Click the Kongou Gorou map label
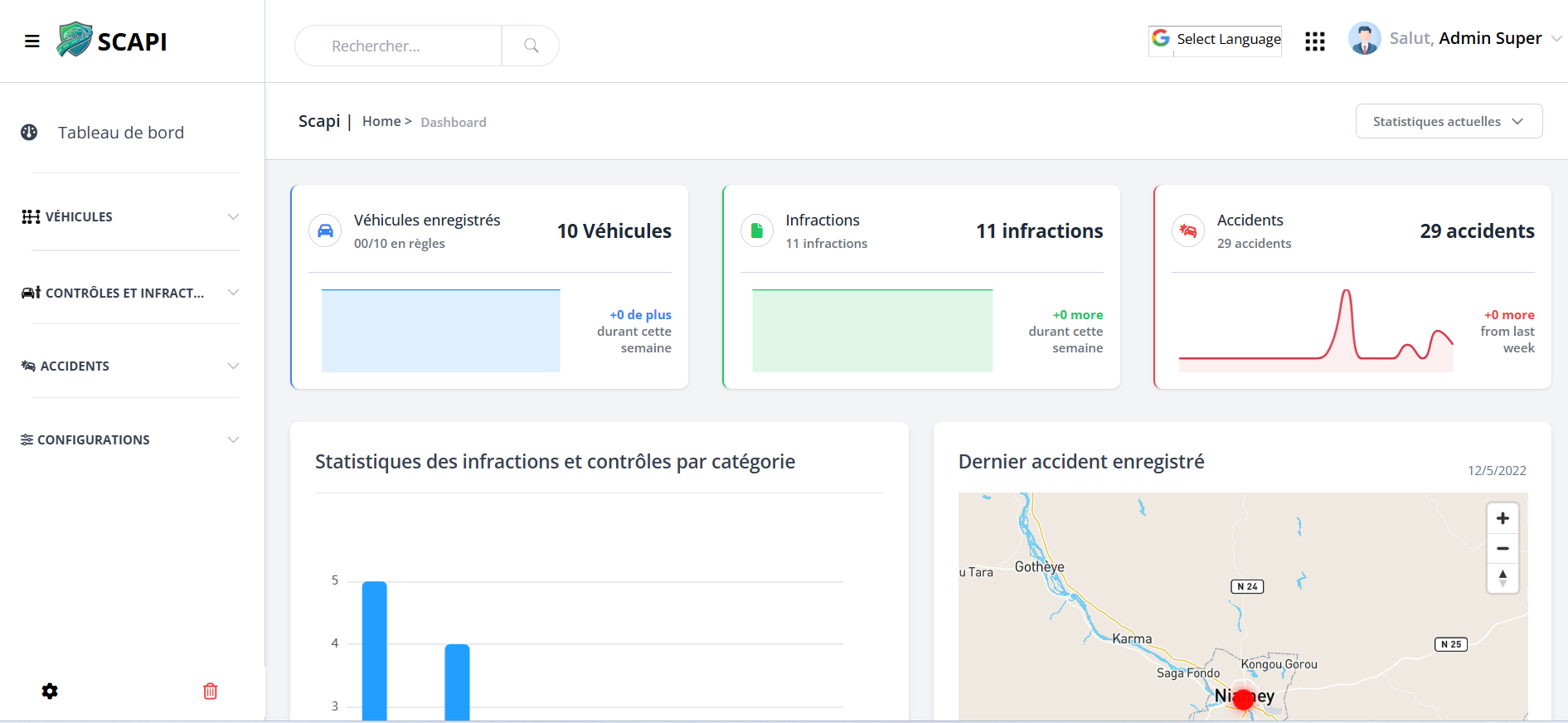 [1279, 664]
